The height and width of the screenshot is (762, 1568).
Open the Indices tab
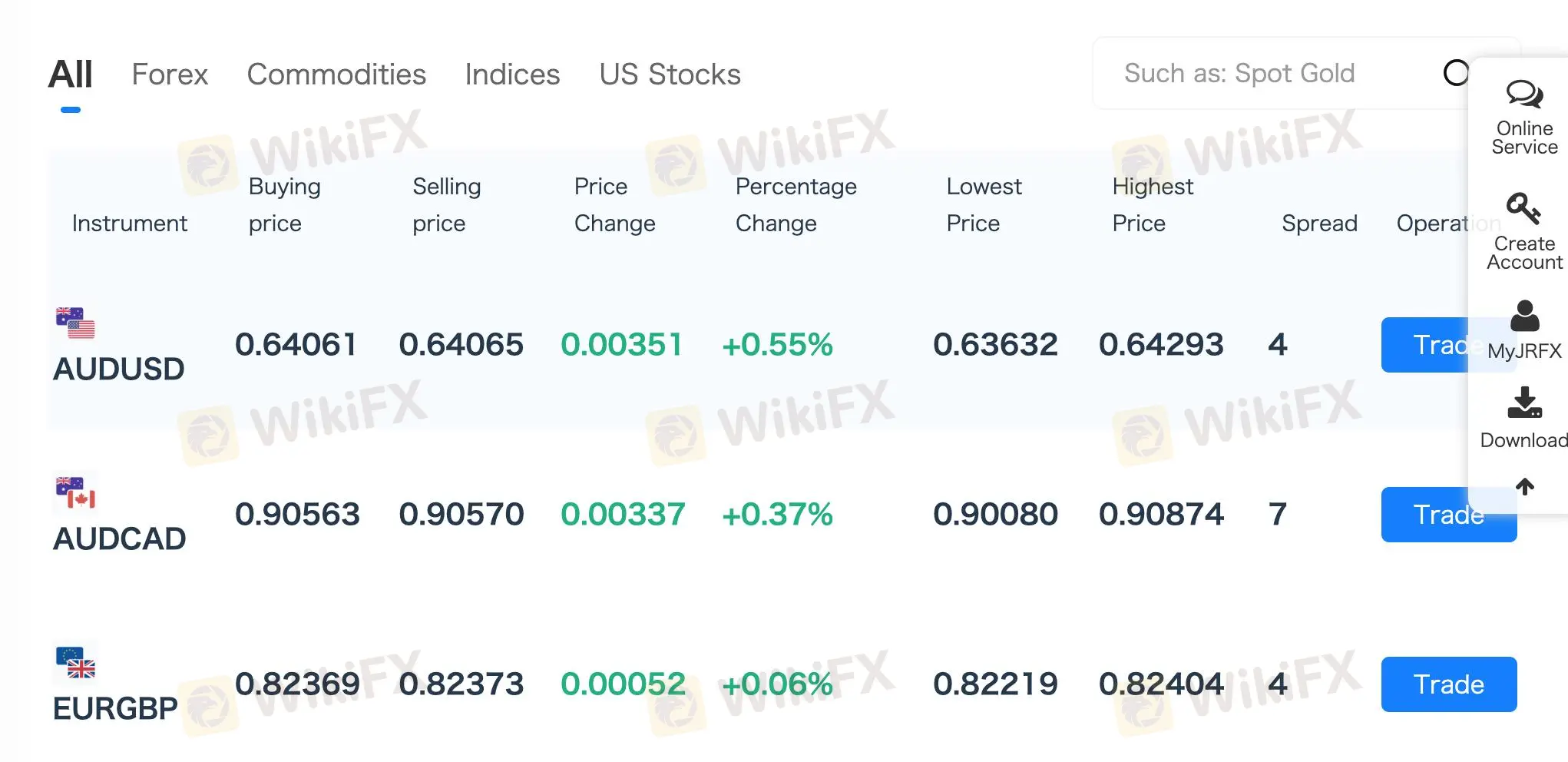[512, 75]
